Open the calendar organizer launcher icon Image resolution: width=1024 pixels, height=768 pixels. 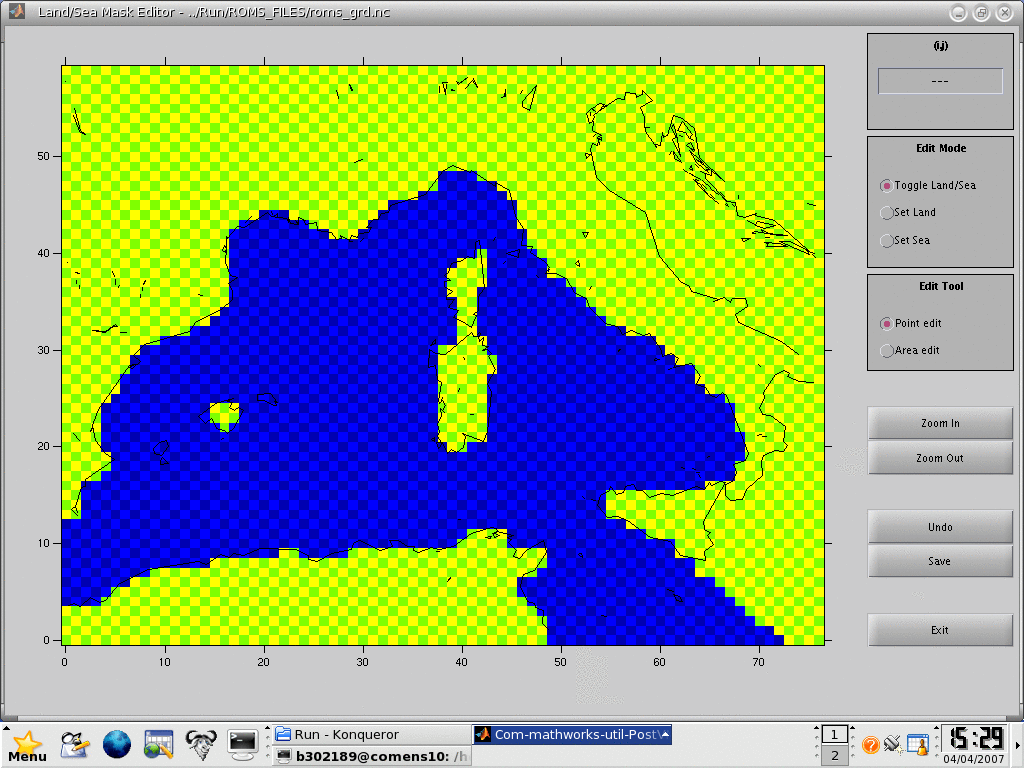pos(159,744)
